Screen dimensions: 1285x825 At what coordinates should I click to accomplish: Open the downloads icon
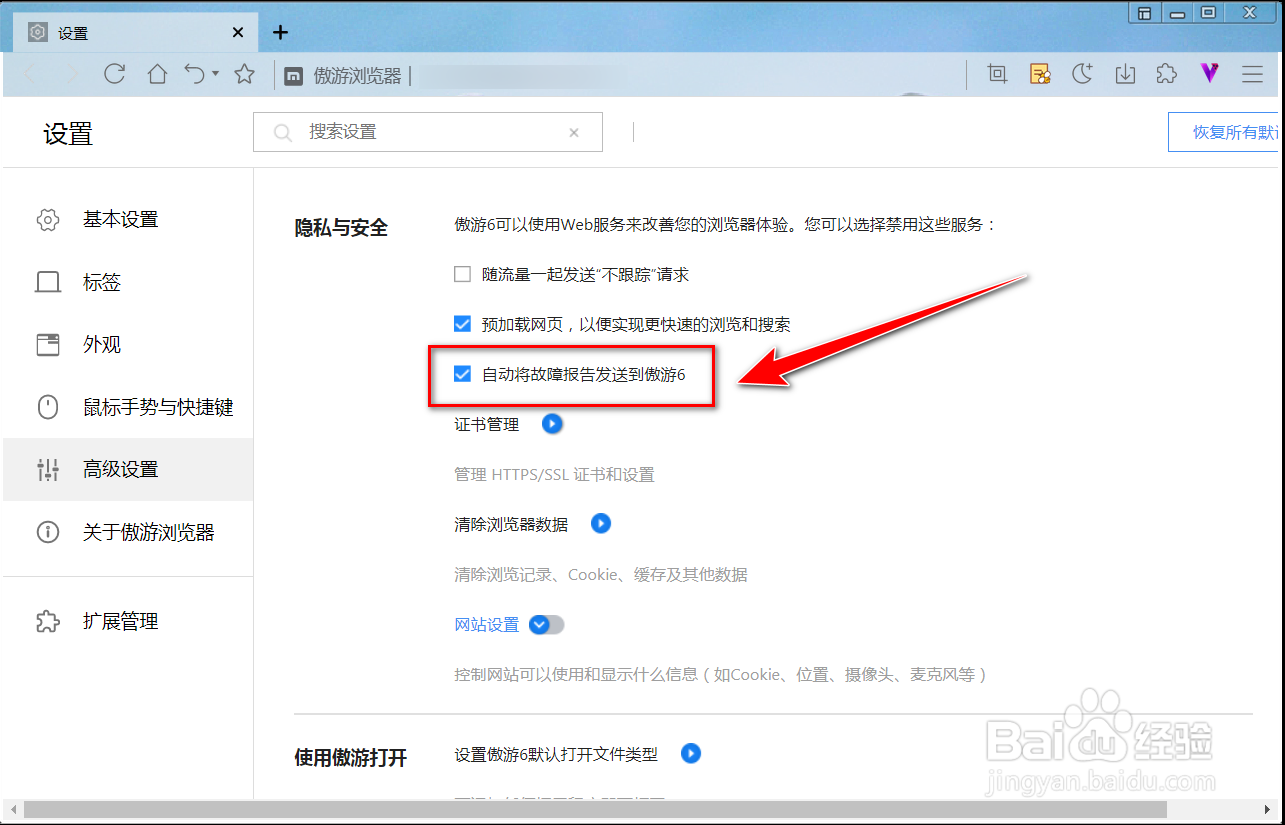click(1125, 74)
